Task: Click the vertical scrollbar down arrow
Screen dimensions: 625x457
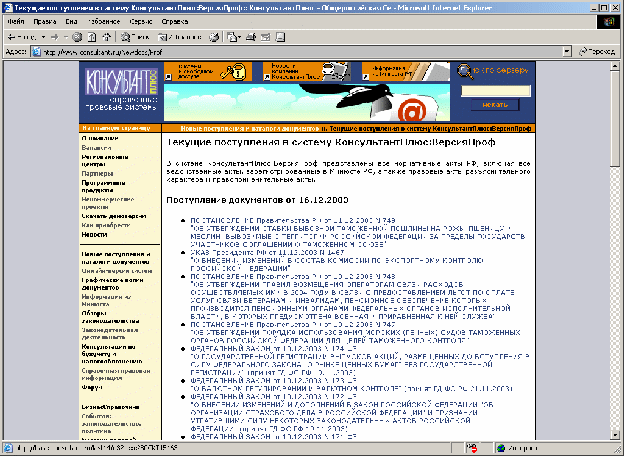Action: coord(615,435)
